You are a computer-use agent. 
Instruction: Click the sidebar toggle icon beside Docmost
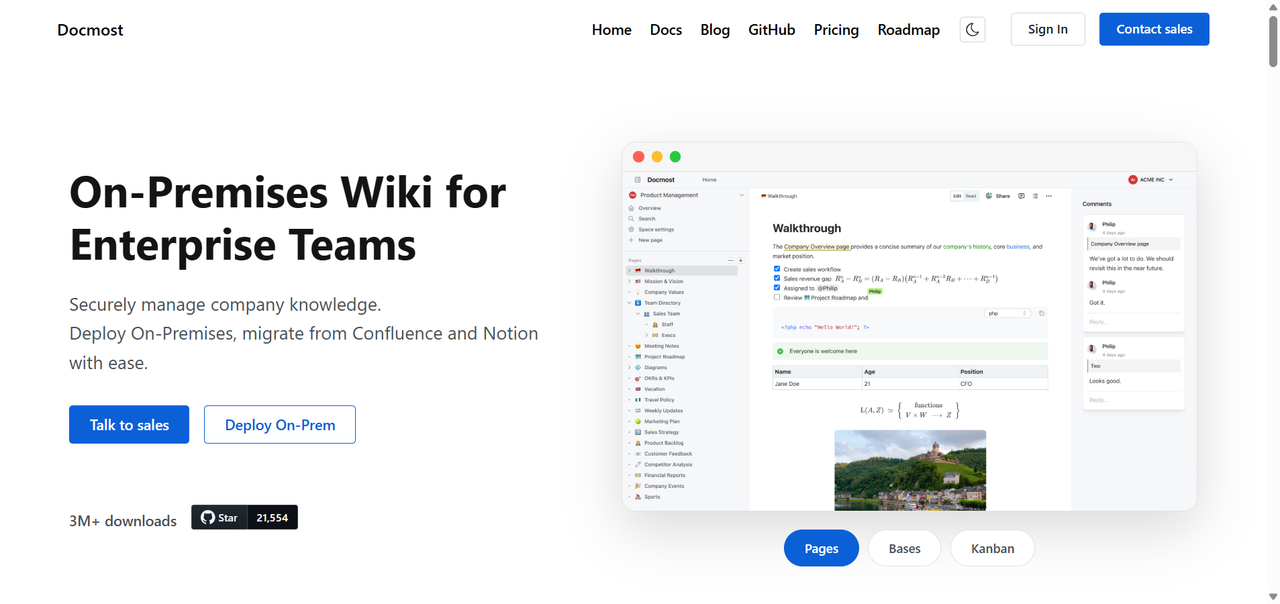click(x=637, y=180)
